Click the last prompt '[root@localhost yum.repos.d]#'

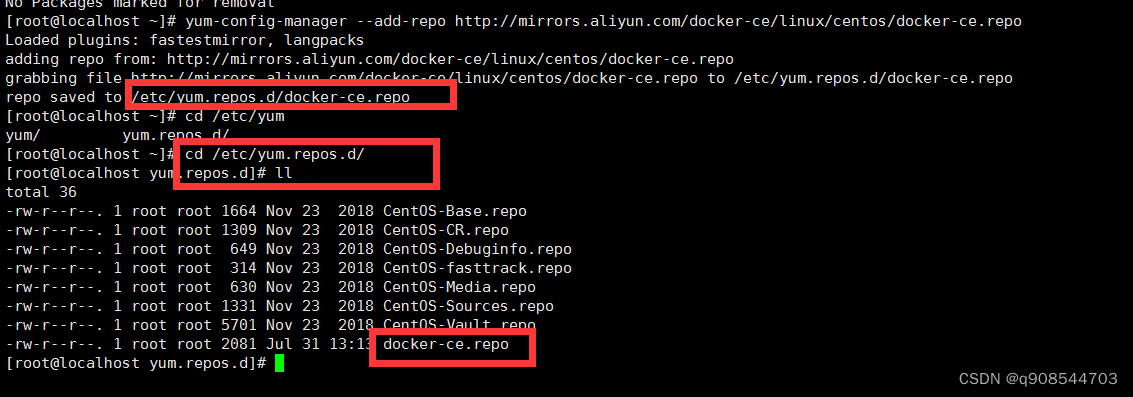(x=136, y=363)
